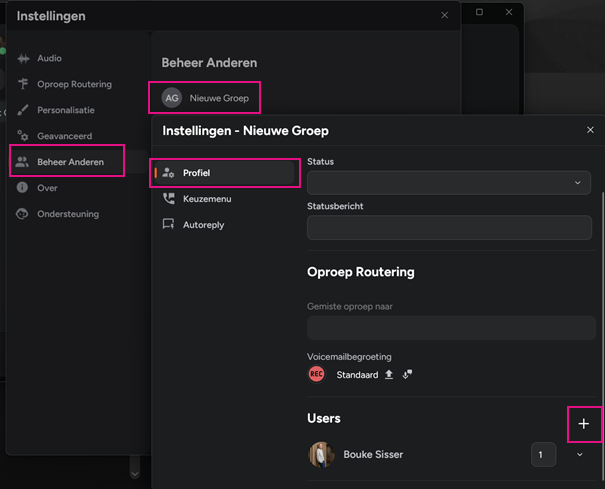Add a user with the plus button
Screen dimensions: 605x489
coord(584,424)
